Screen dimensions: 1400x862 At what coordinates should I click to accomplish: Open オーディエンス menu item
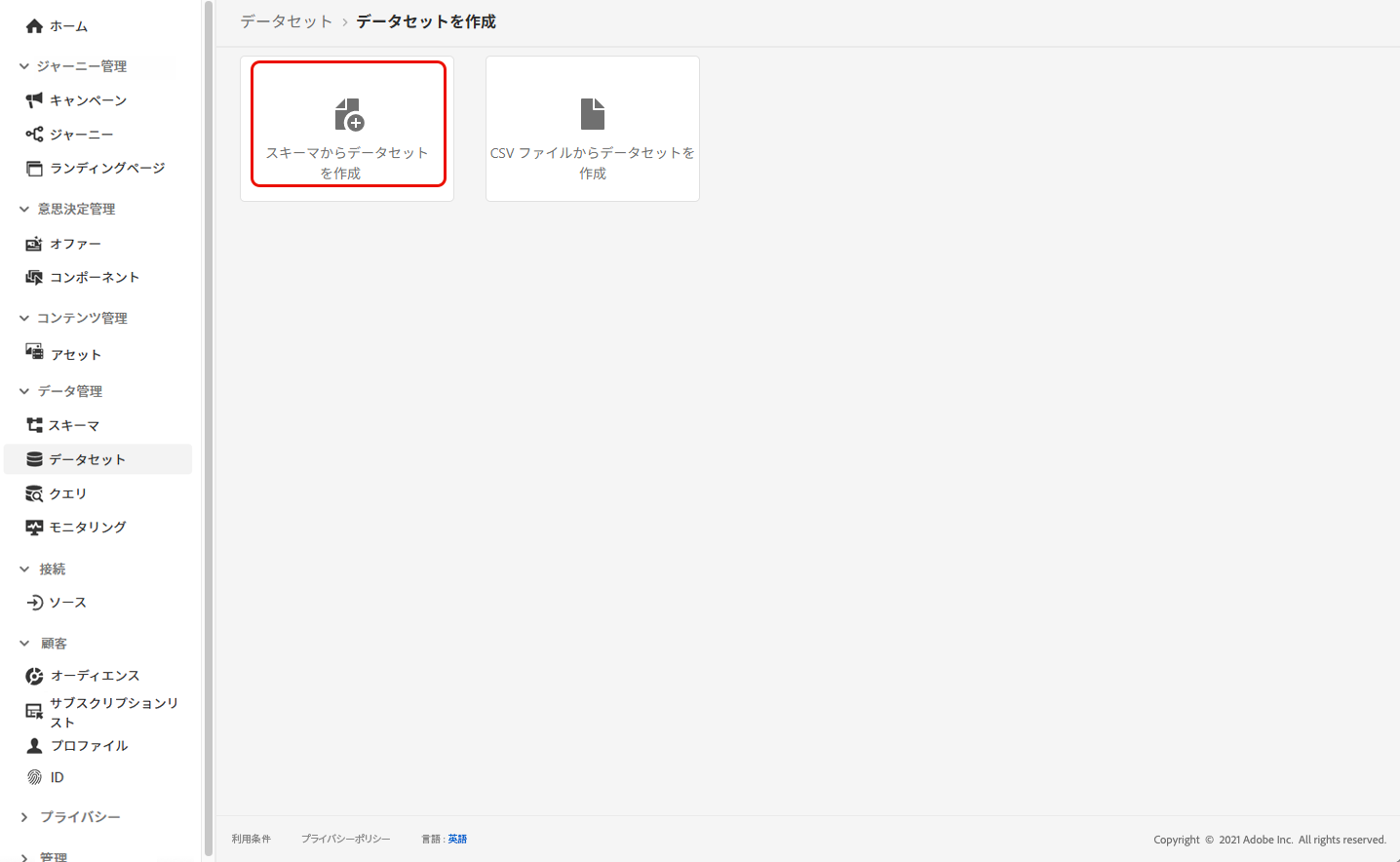(95, 676)
